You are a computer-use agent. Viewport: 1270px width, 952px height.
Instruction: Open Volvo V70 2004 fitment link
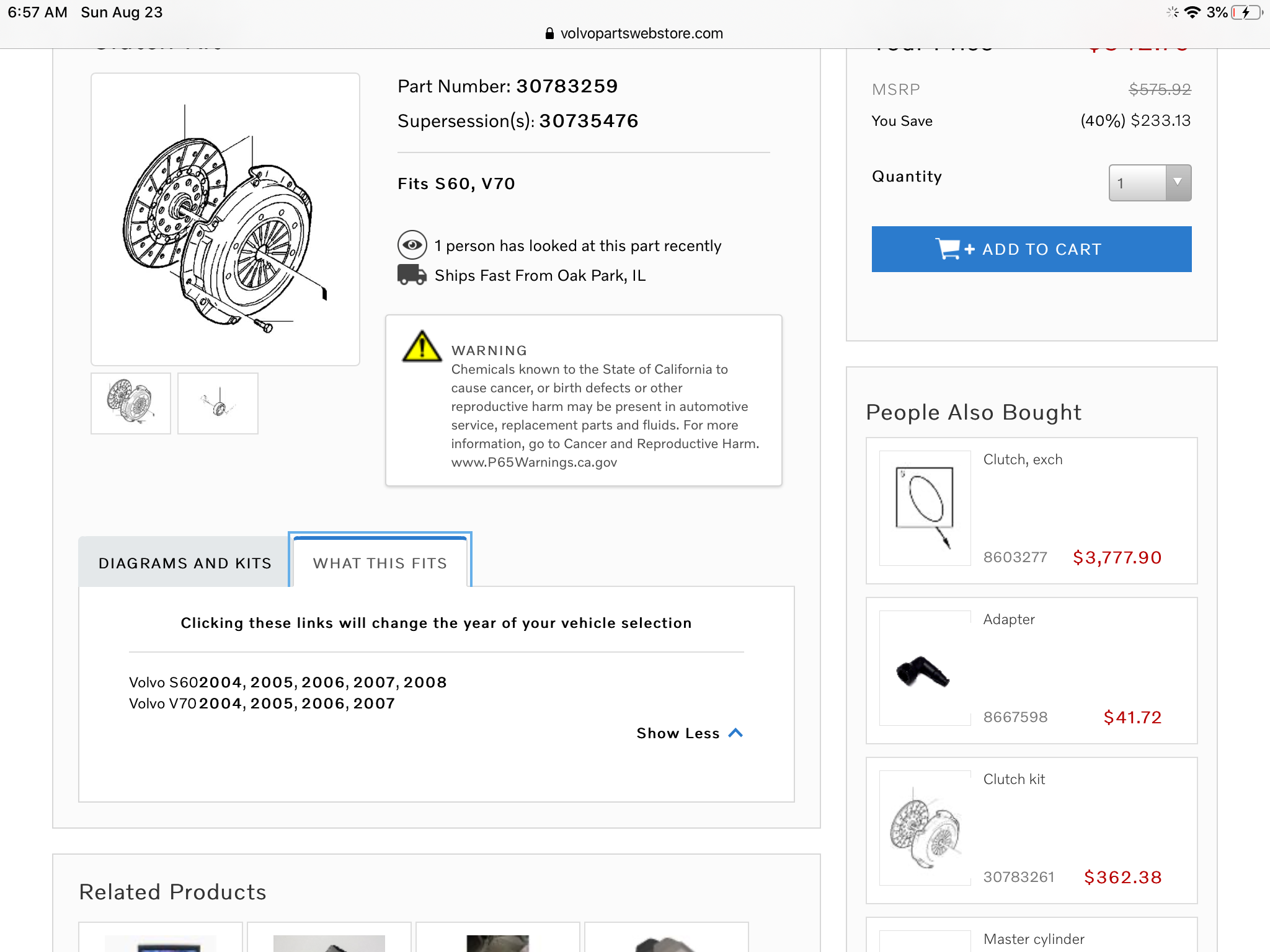coord(220,703)
